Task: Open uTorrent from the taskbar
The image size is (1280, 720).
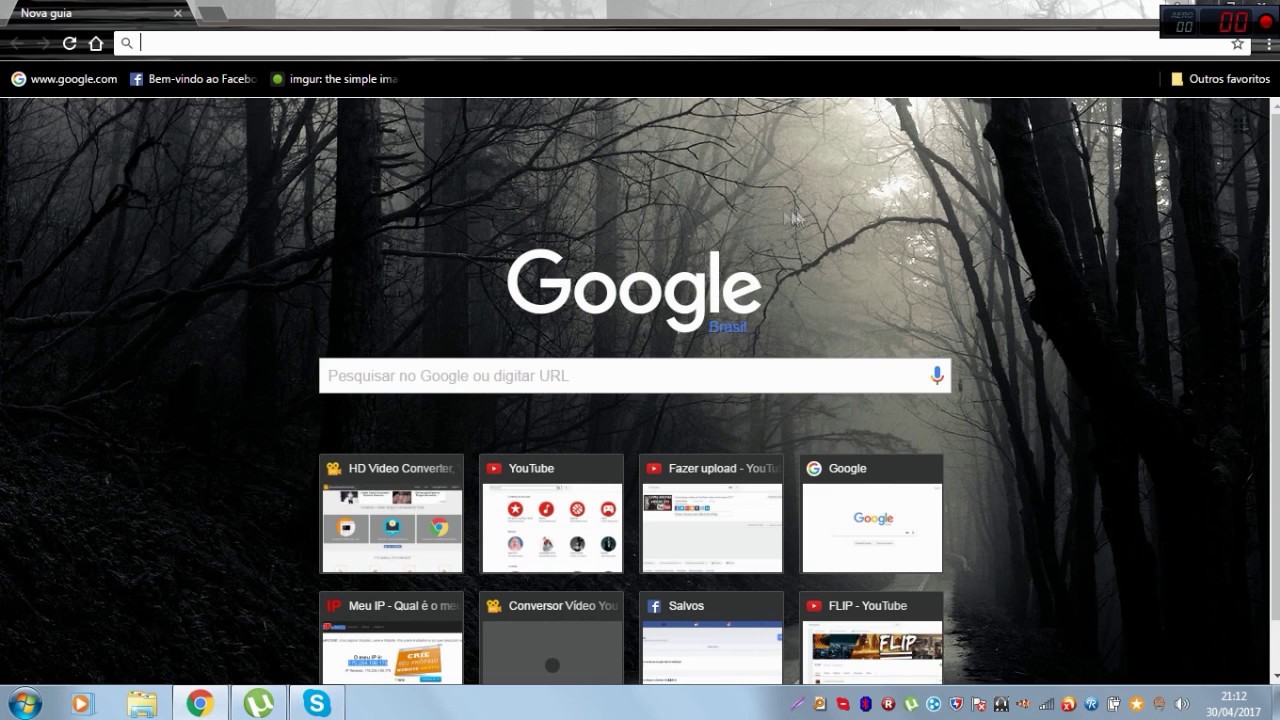Action: pos(258,704)
